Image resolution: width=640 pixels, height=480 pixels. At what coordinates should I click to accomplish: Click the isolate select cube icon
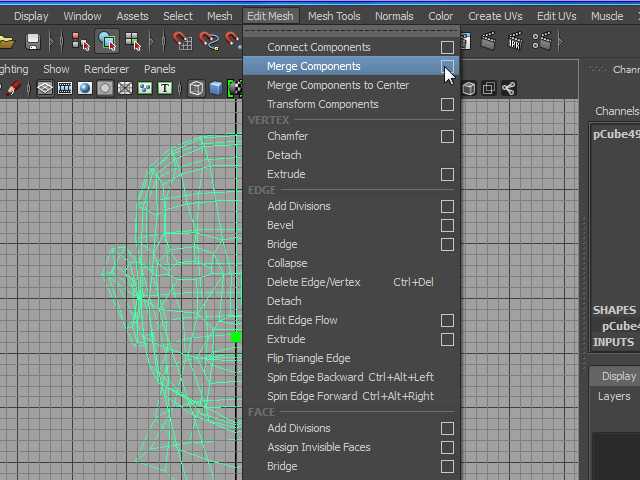[469, 88]
